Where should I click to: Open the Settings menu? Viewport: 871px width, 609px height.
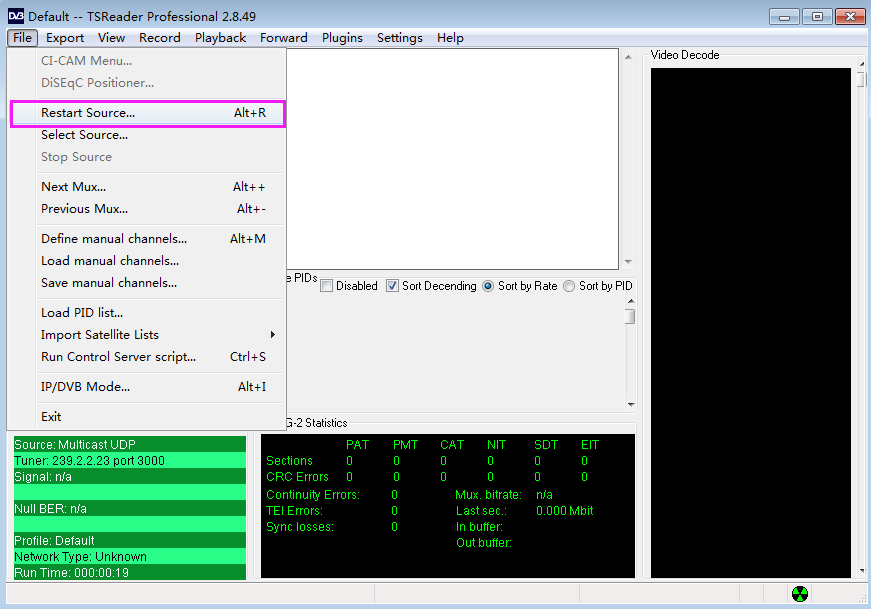tap(399, 38)
